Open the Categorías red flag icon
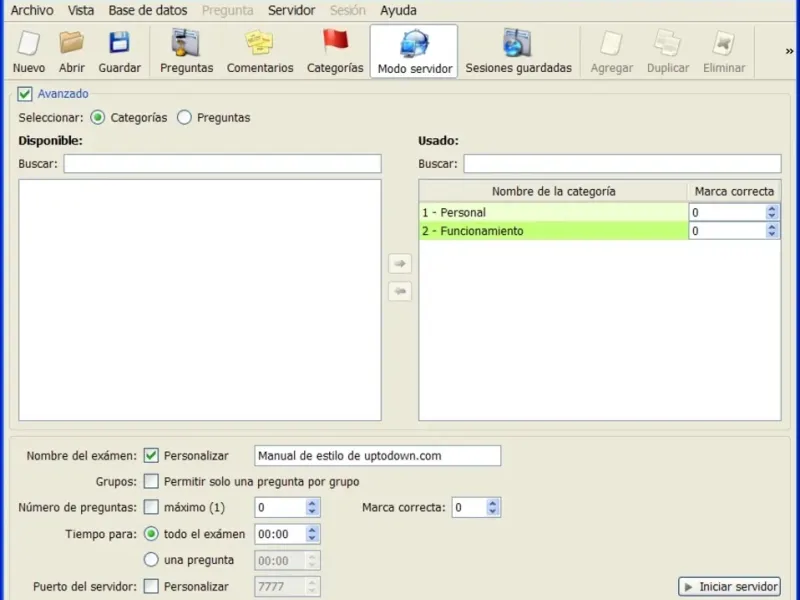The height and width of the screenshot is (600, 800). point(335,51)
